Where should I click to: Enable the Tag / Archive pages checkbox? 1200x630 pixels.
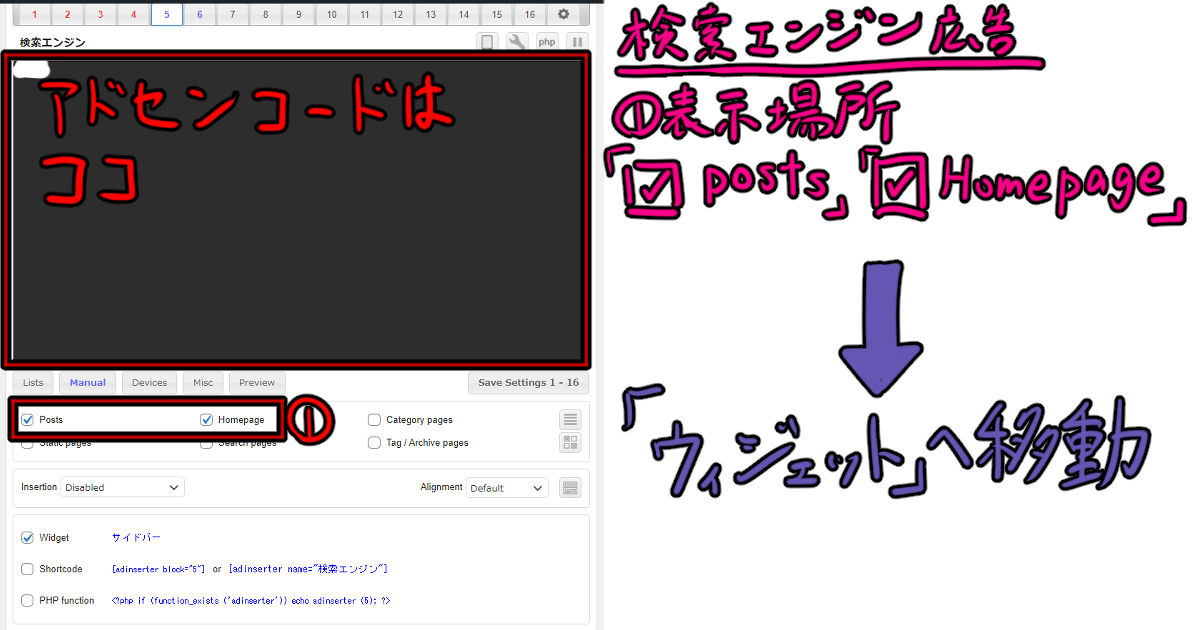(x=375, y=442)
